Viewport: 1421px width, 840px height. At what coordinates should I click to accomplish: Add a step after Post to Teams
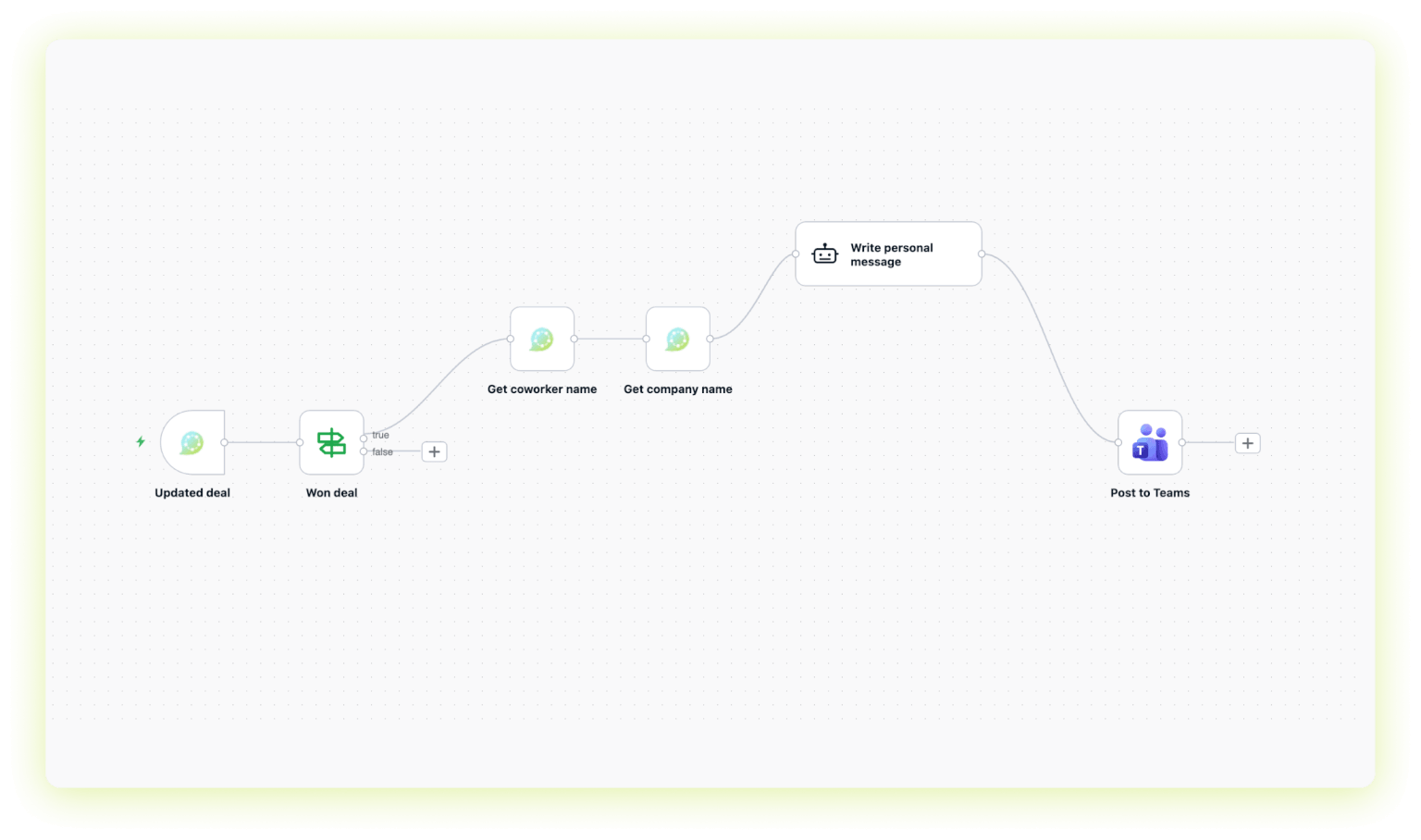[1247, 443]
